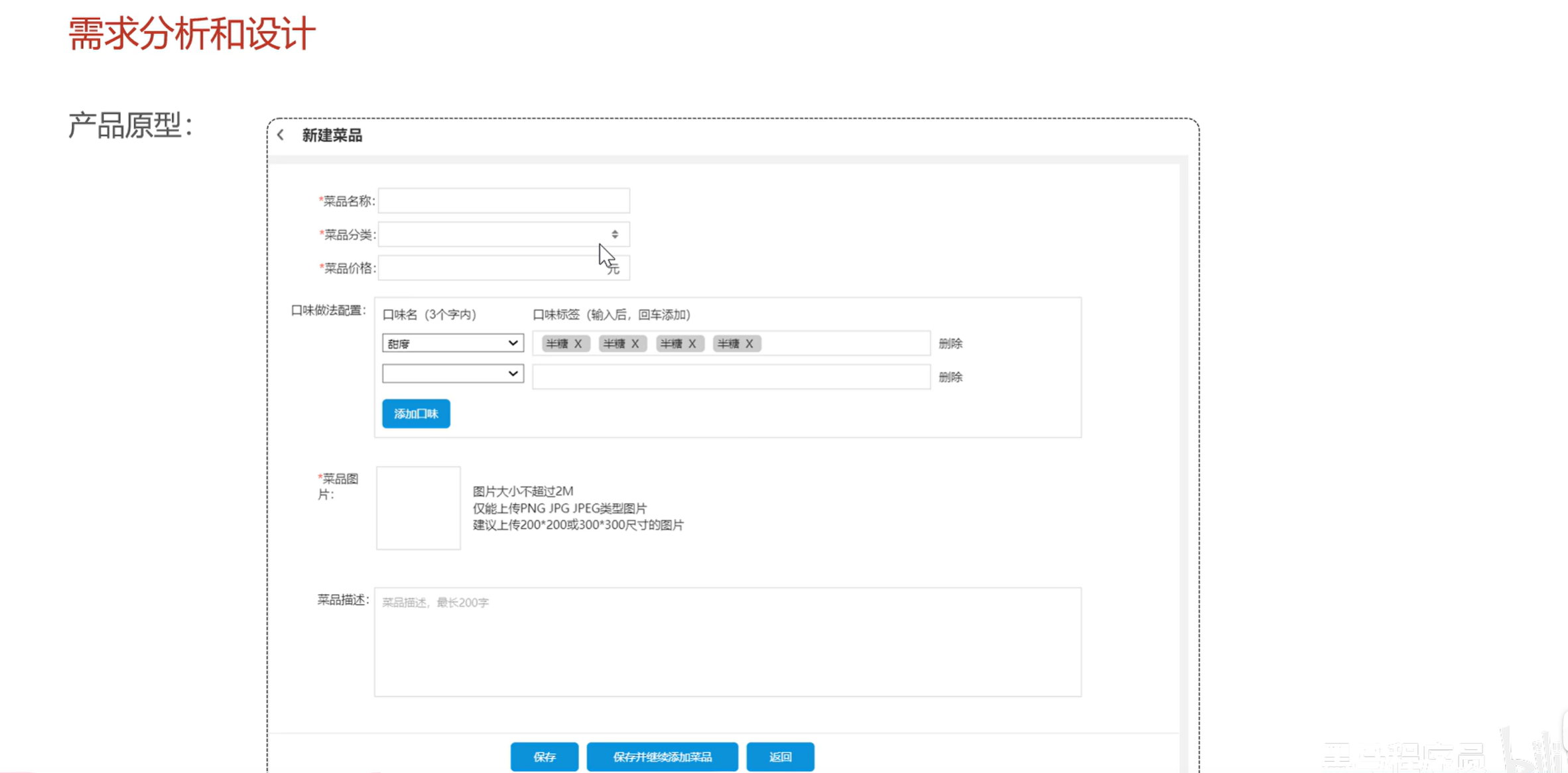Click the back arrow beside 新建菜品

click(x=281, y=135)
